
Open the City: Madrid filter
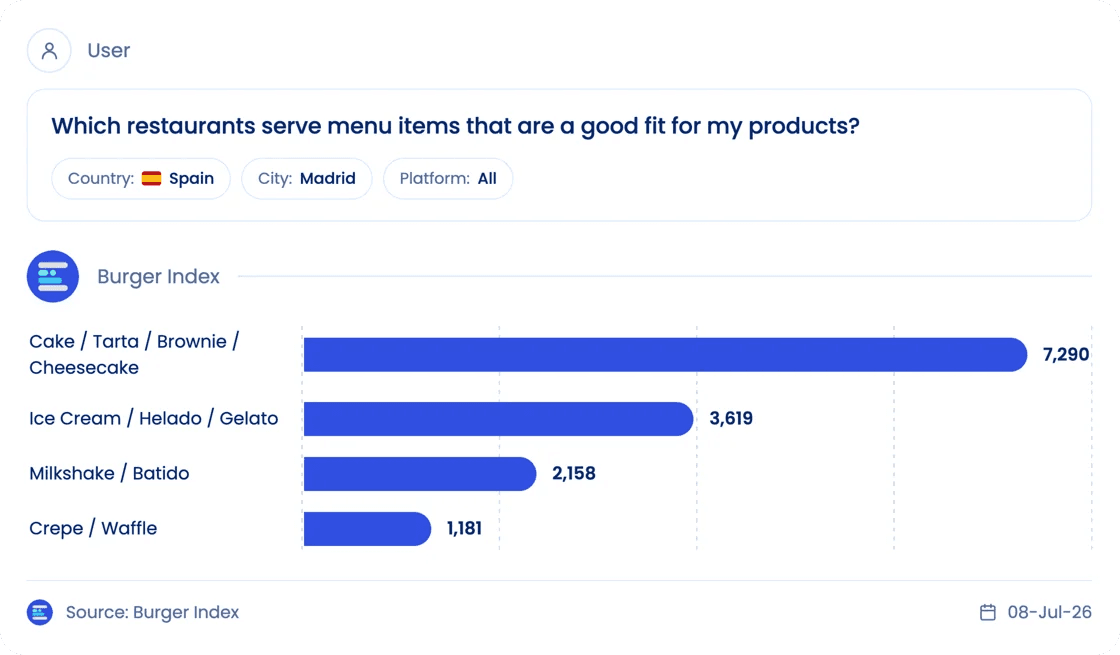click(306, 179)
